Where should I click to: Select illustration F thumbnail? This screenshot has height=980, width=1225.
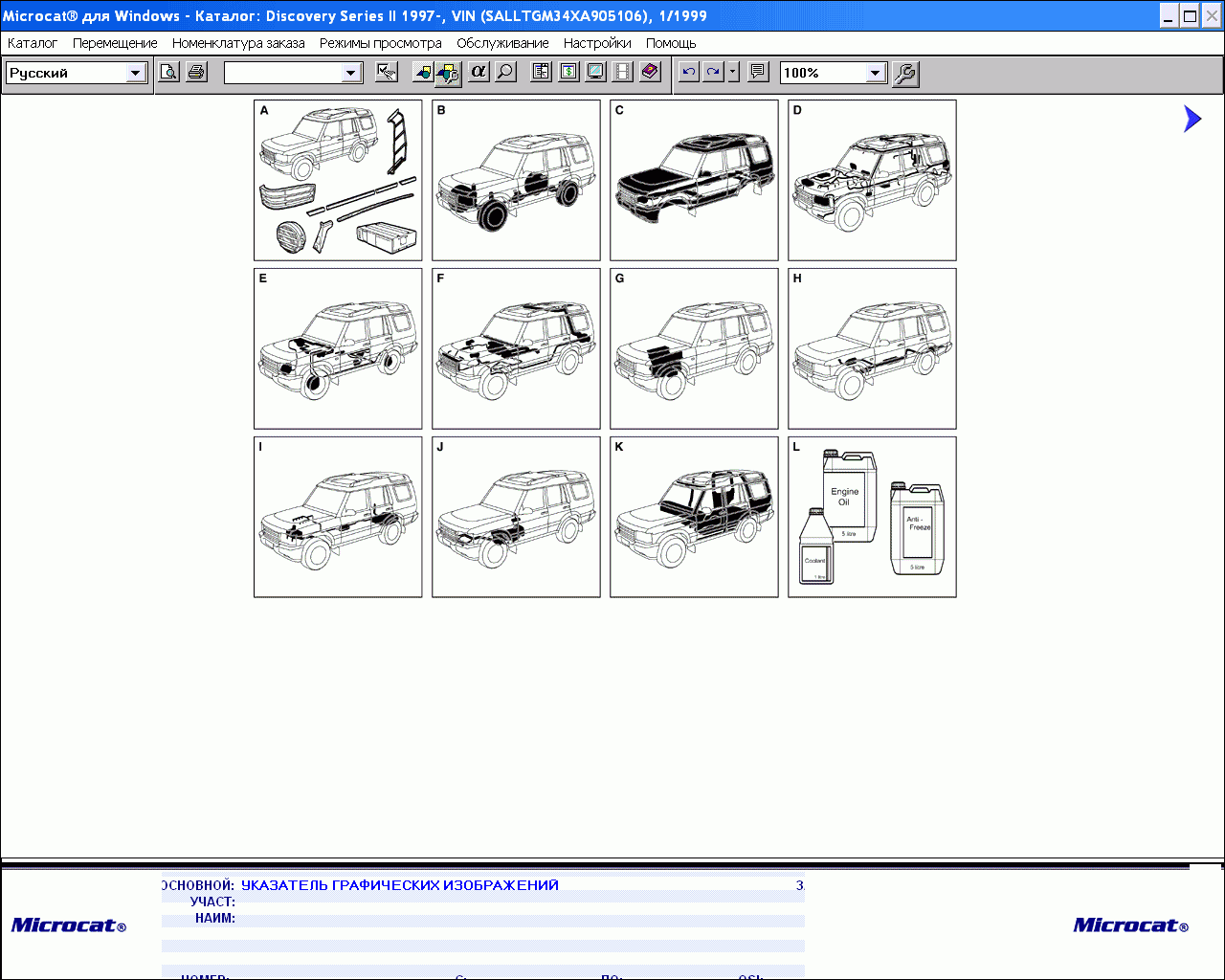(x=516, y=348)
